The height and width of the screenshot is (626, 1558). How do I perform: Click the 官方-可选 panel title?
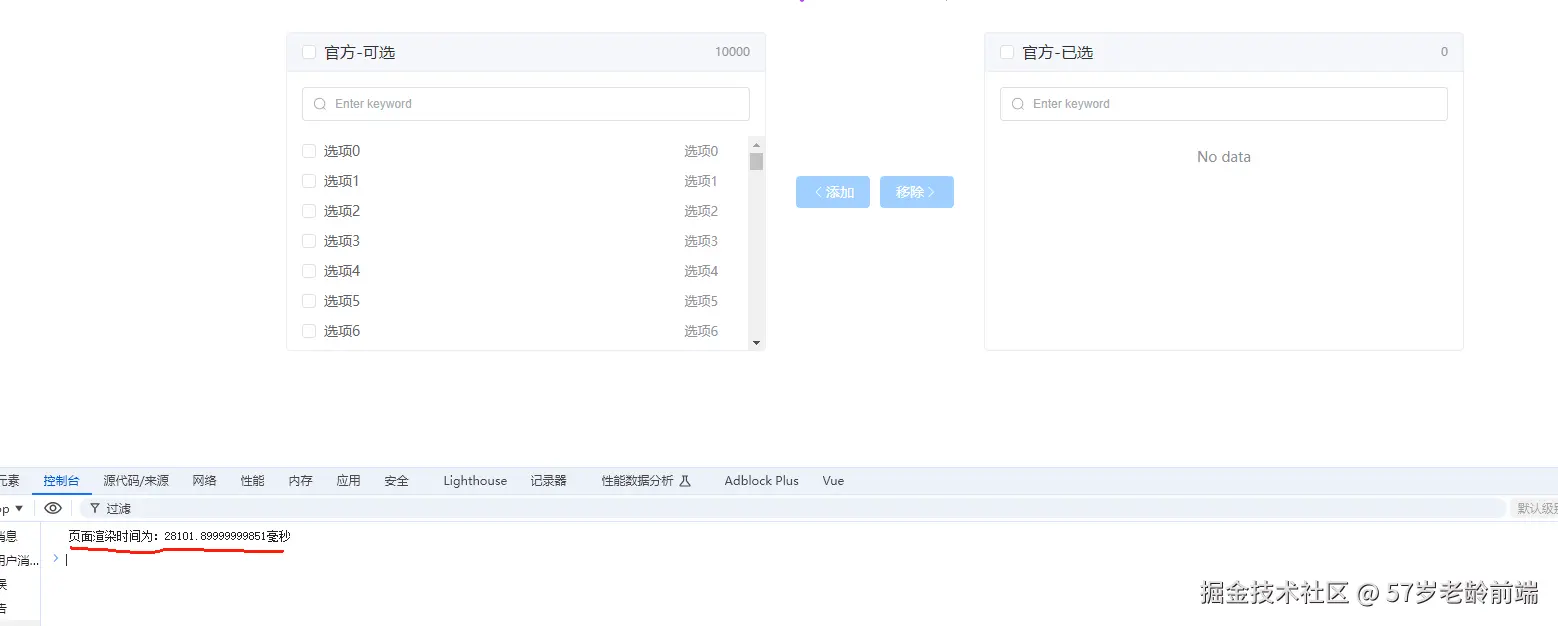coord(360,52)
